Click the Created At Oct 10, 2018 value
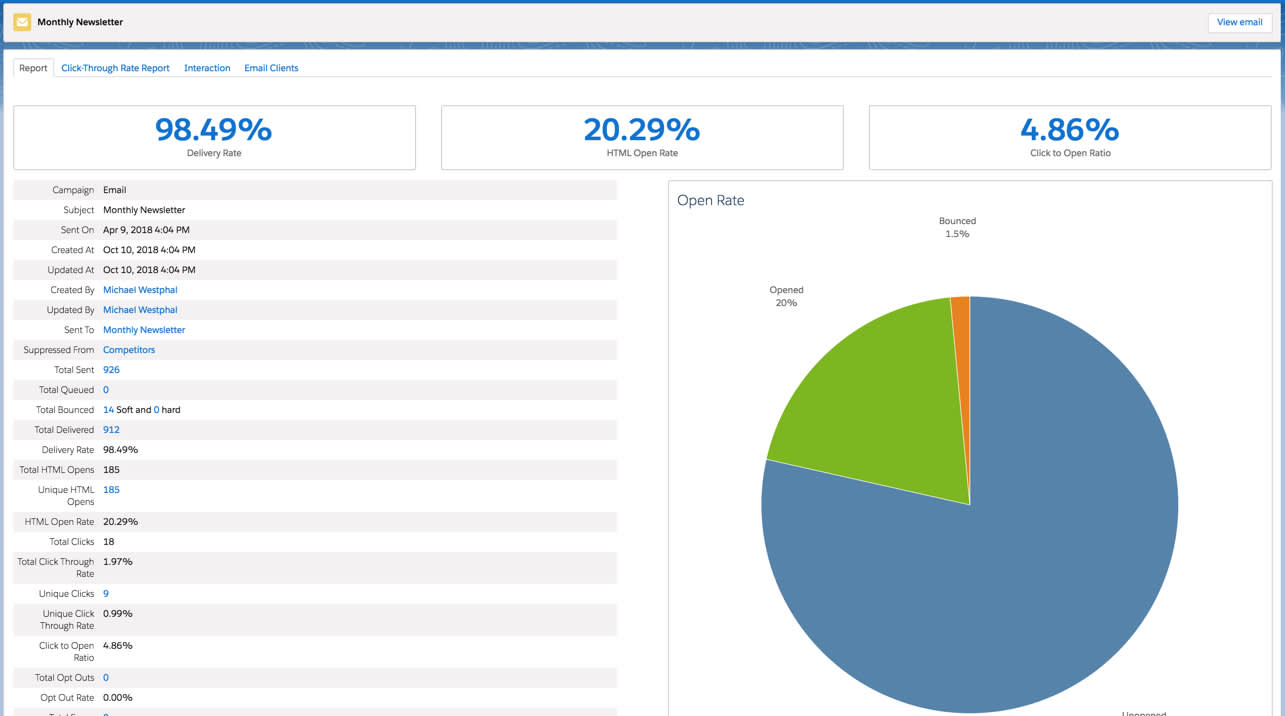Viewport: 1285px width, 716px height. click(x=149, y=250)
